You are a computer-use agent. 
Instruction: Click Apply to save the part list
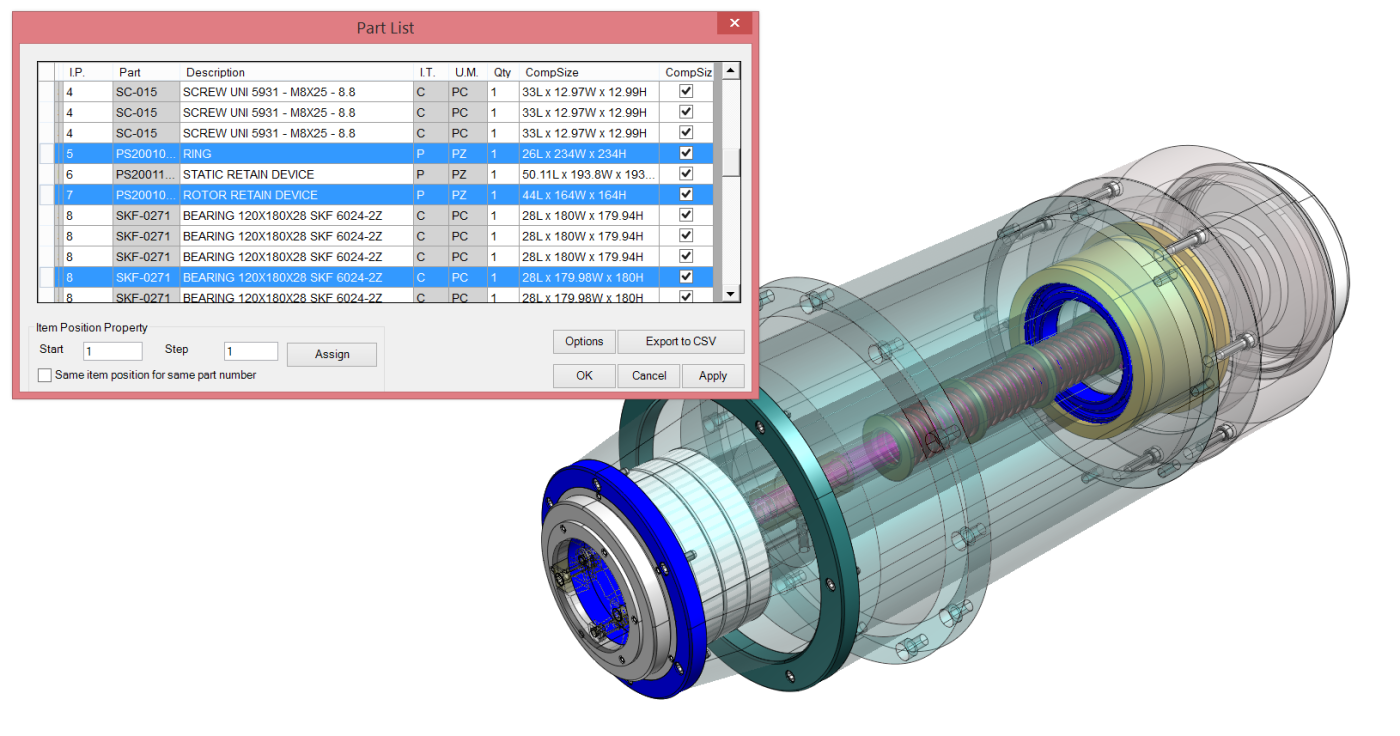tap(713, 376)
